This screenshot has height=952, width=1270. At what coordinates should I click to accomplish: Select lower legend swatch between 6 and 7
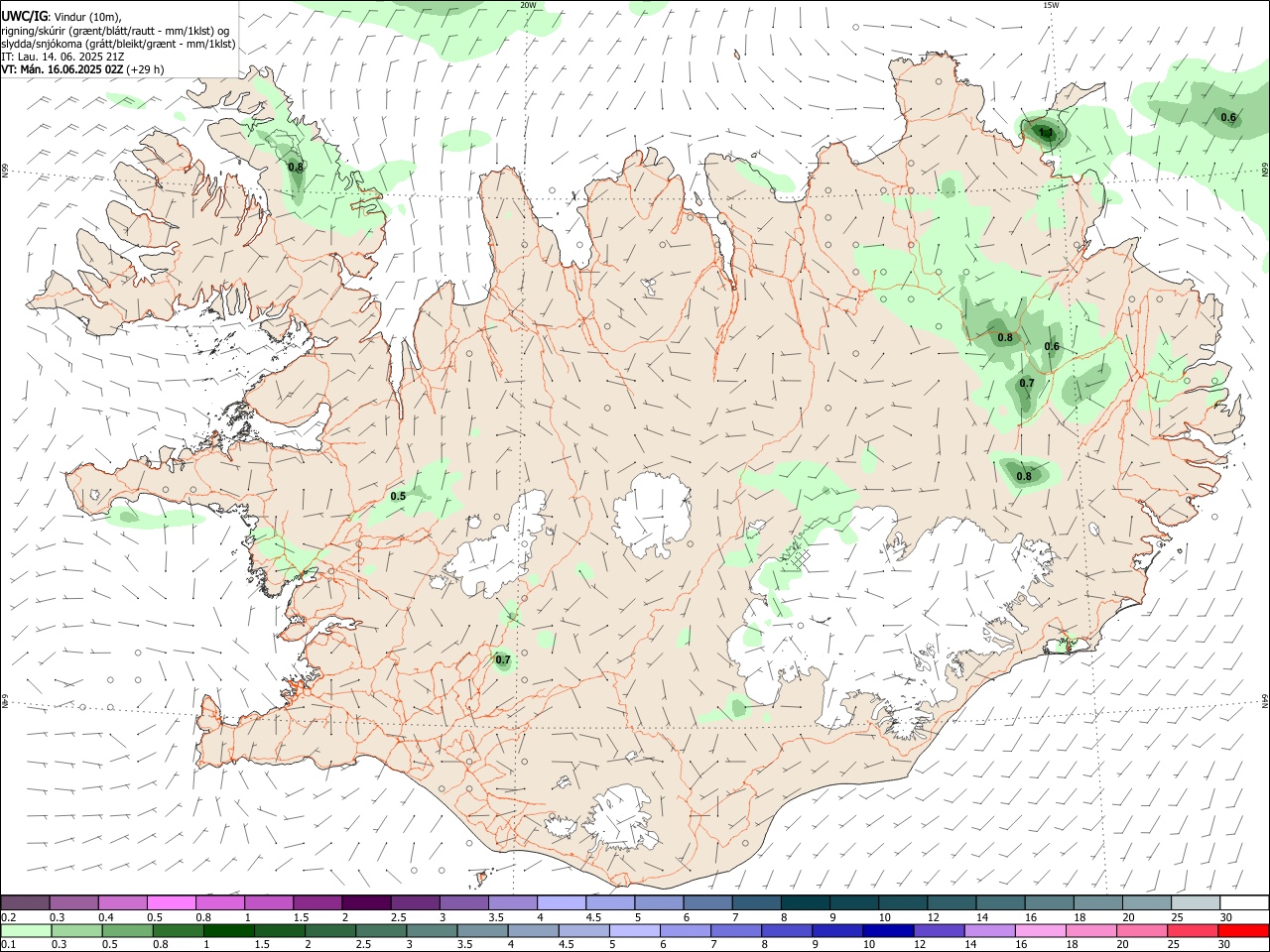[x=685, y=930]
